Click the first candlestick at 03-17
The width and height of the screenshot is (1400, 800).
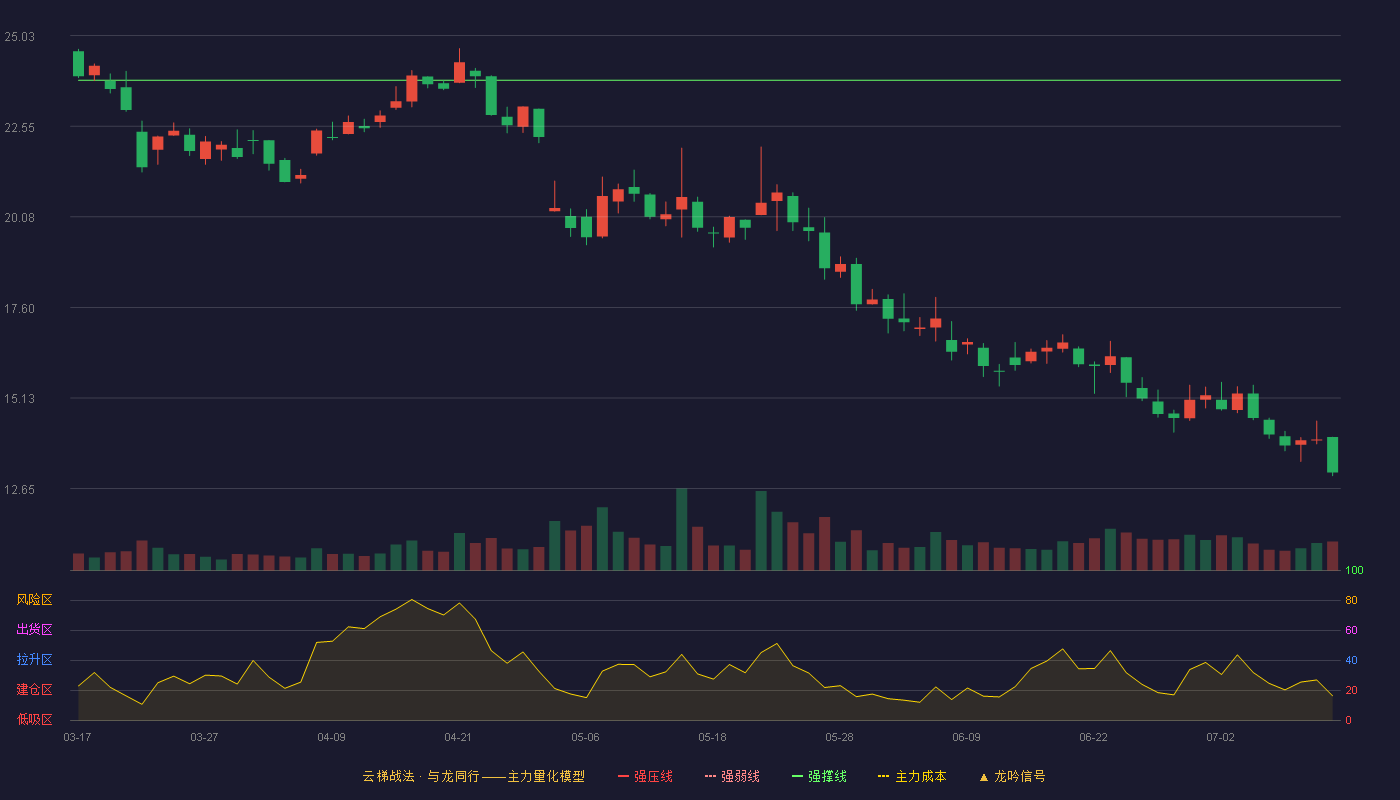(78, 63)
